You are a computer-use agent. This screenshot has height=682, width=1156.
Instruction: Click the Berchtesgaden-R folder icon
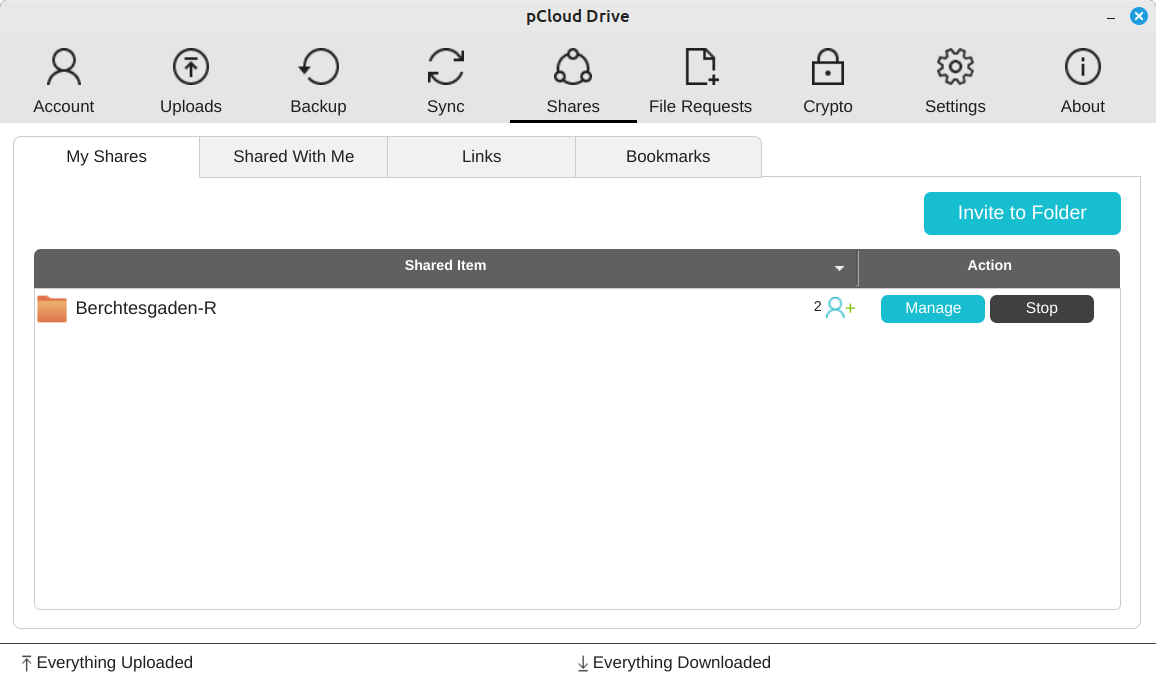52,309
